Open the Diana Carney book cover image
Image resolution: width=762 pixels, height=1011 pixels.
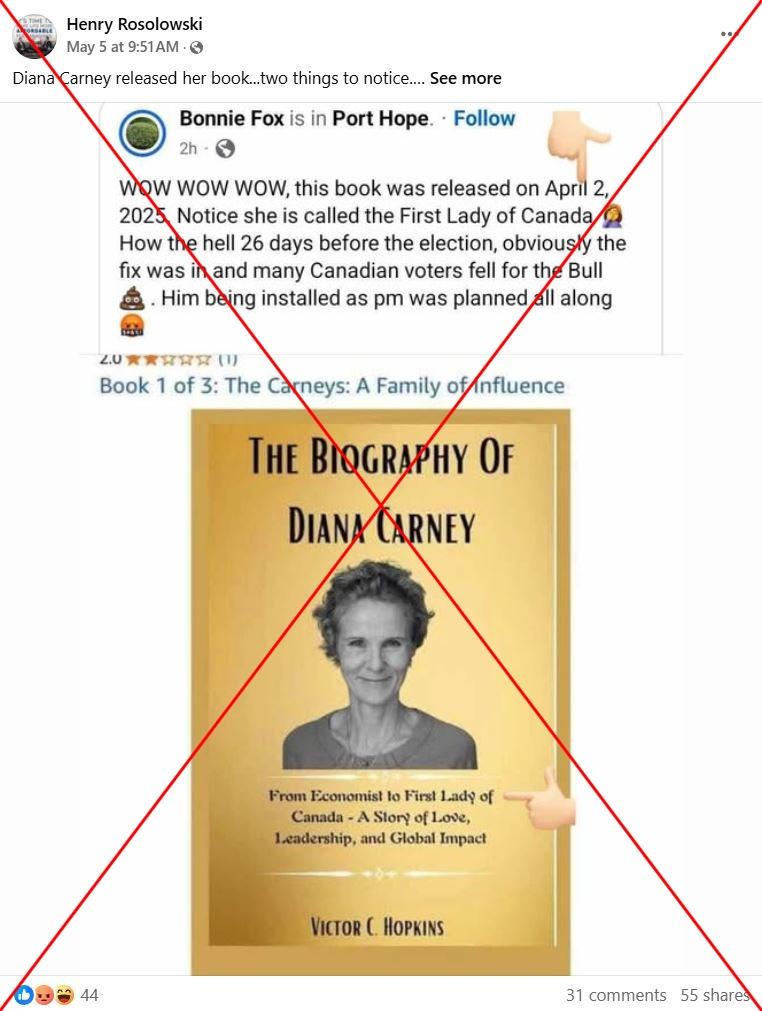pyautogui.click(x=381, y=691)
